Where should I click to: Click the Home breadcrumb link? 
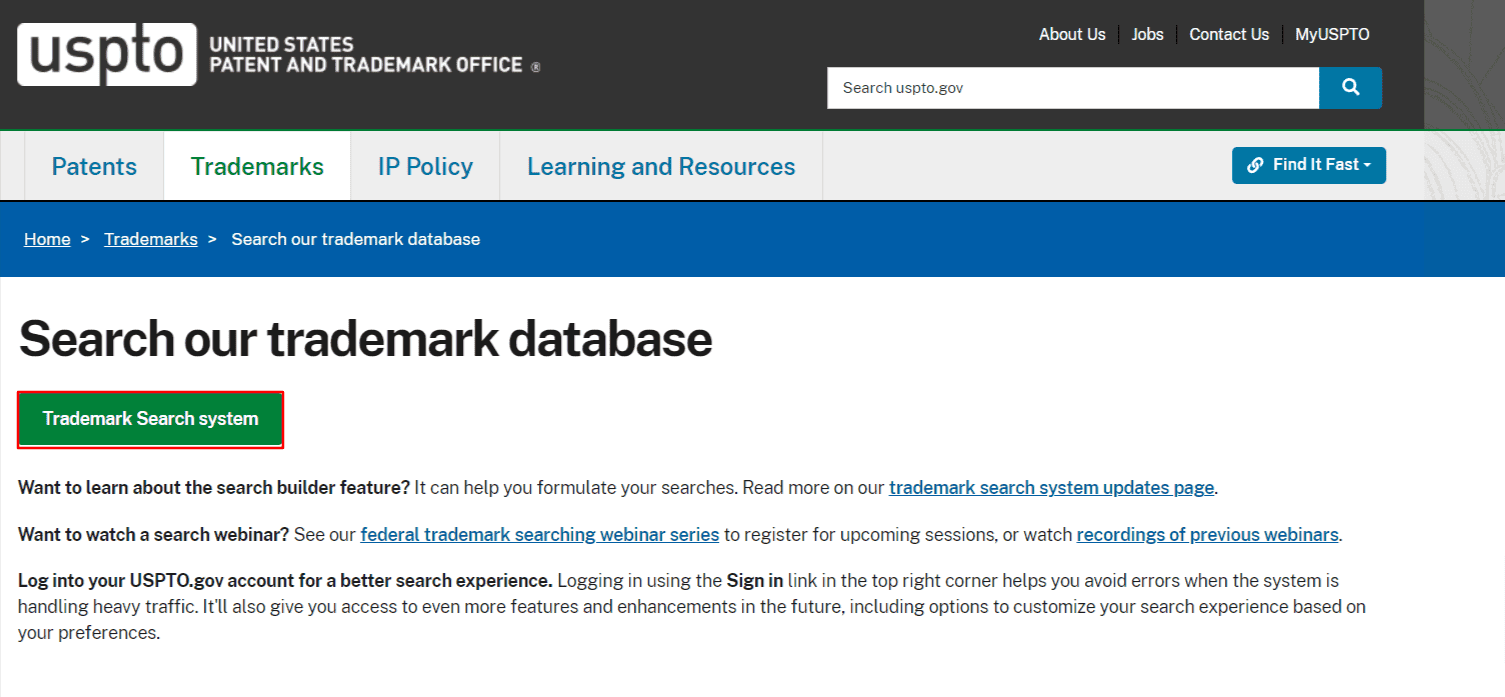[x=47, y=239]
